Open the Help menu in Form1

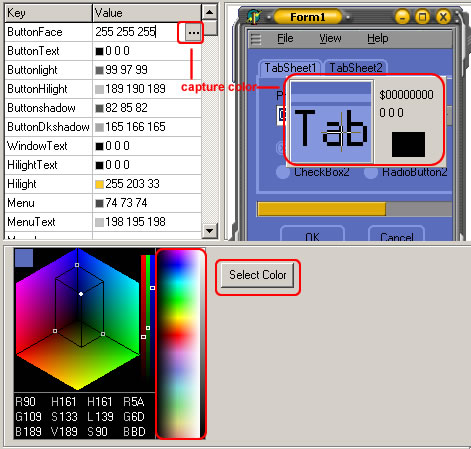click(x=378, y=38)
